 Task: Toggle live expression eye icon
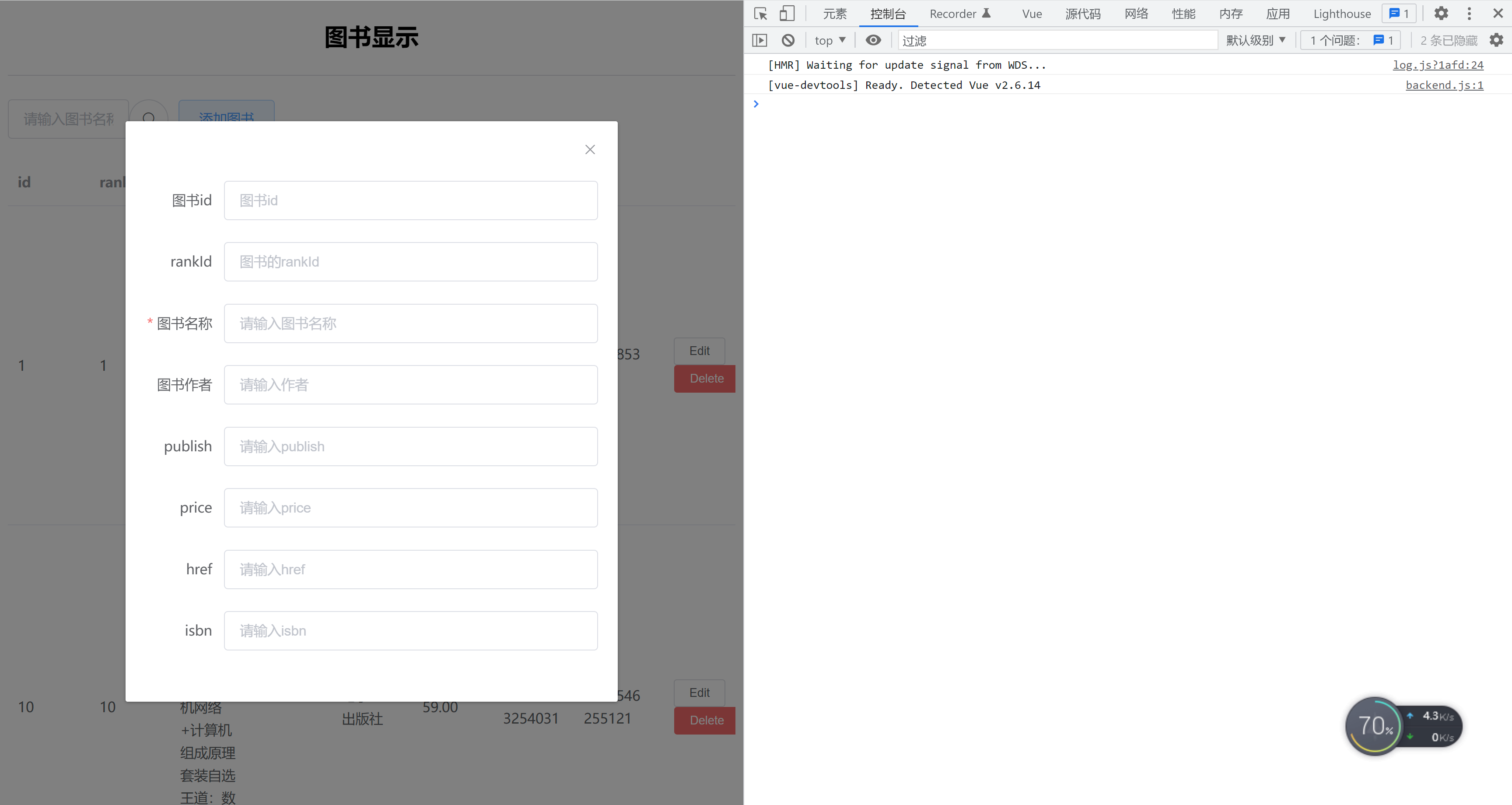(x=873, y=40)
